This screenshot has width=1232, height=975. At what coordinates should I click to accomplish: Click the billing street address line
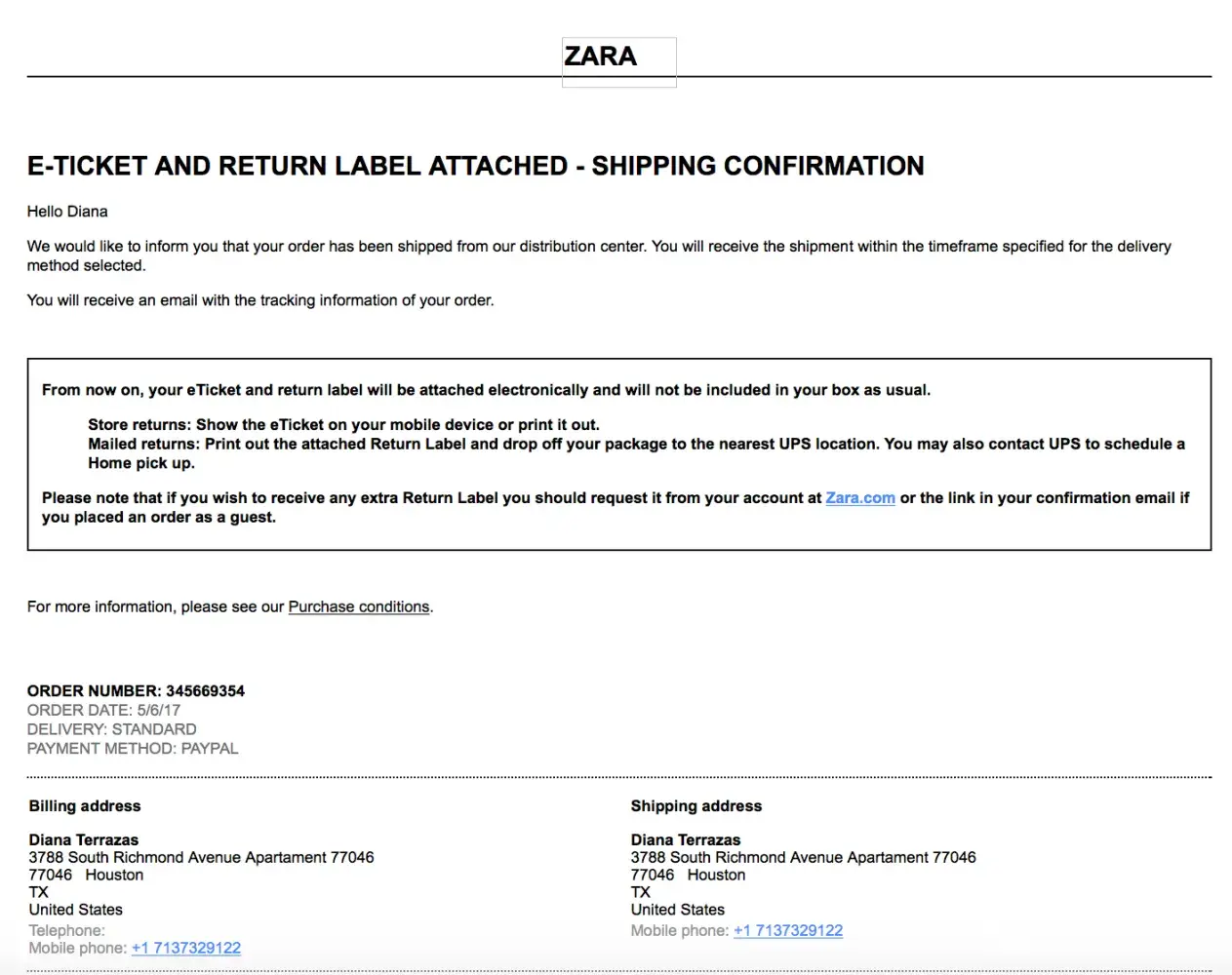pos(201,857)
